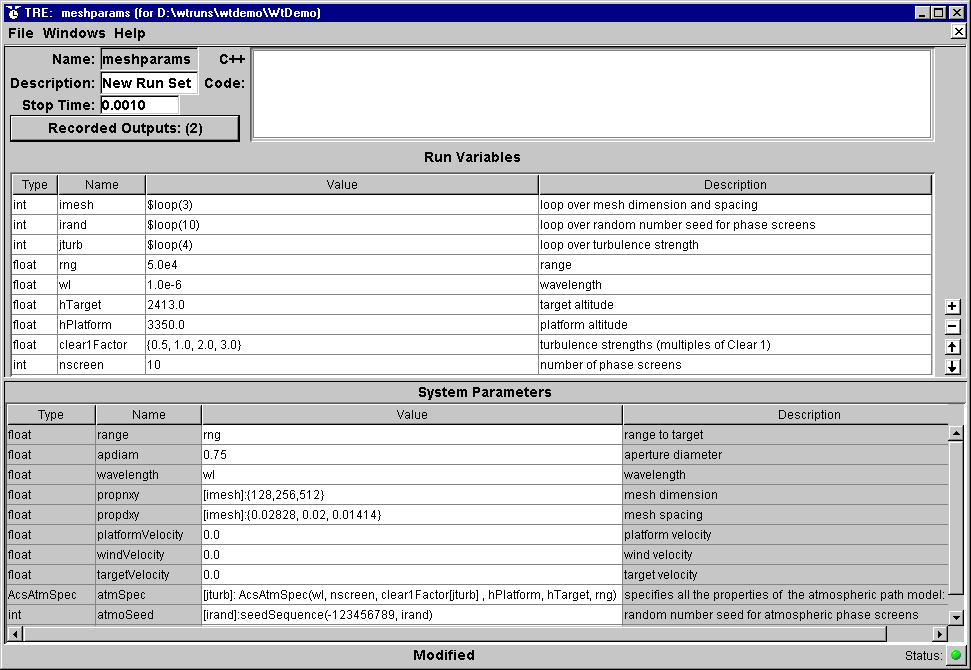Viewport: 971px width, 670px height.
Task: Open the Windows menu
Action: [74, 33]
